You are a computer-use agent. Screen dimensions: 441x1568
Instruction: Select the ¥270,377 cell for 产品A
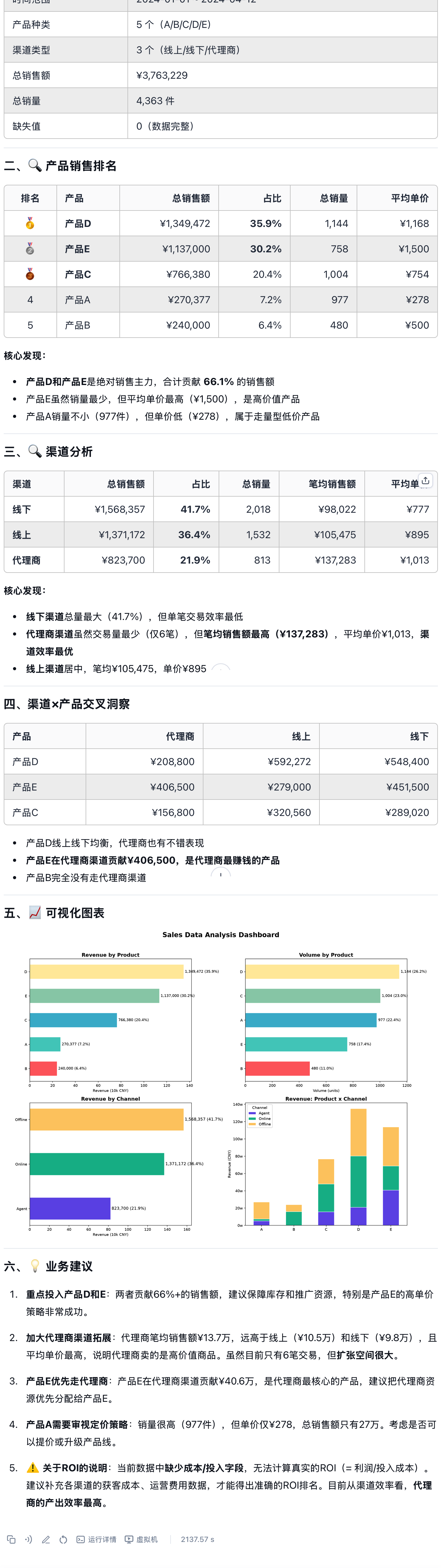[169, 299]
